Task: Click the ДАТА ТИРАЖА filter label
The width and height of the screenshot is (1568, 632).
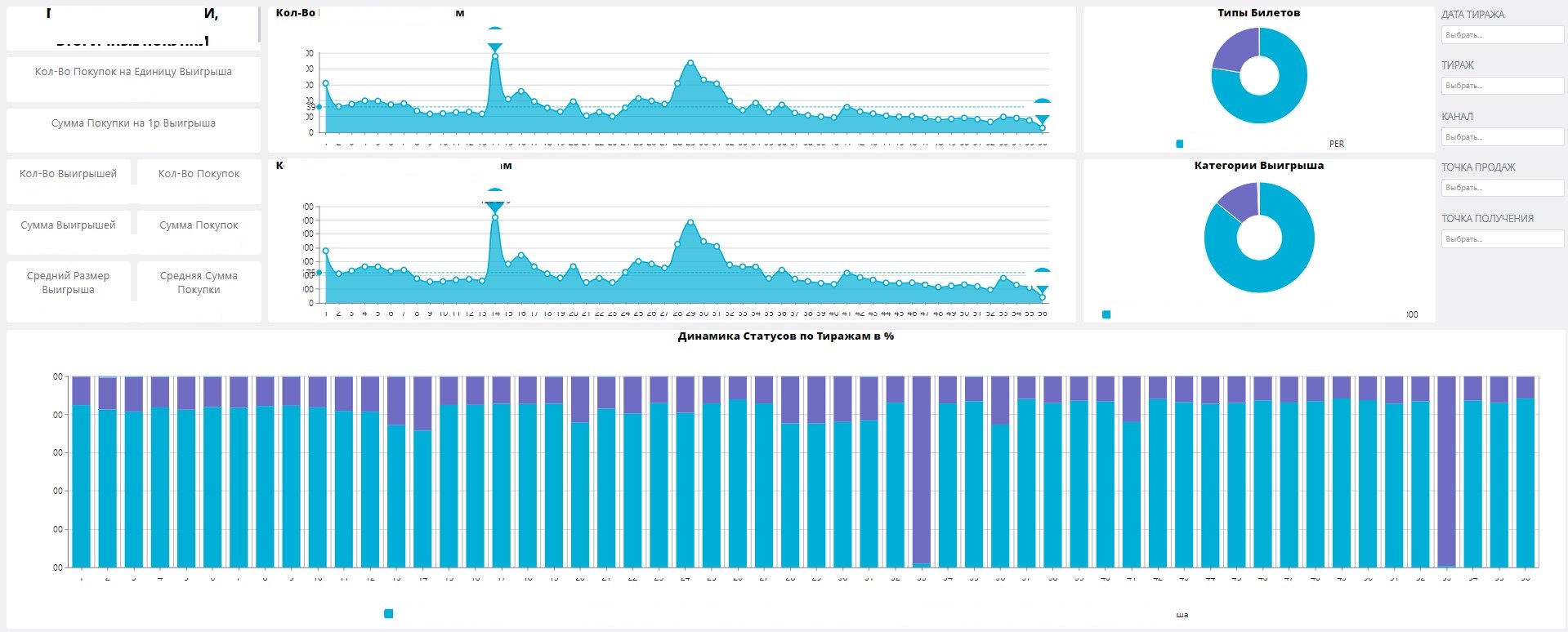Action: pyautogui.click(x=1472, y=15)
